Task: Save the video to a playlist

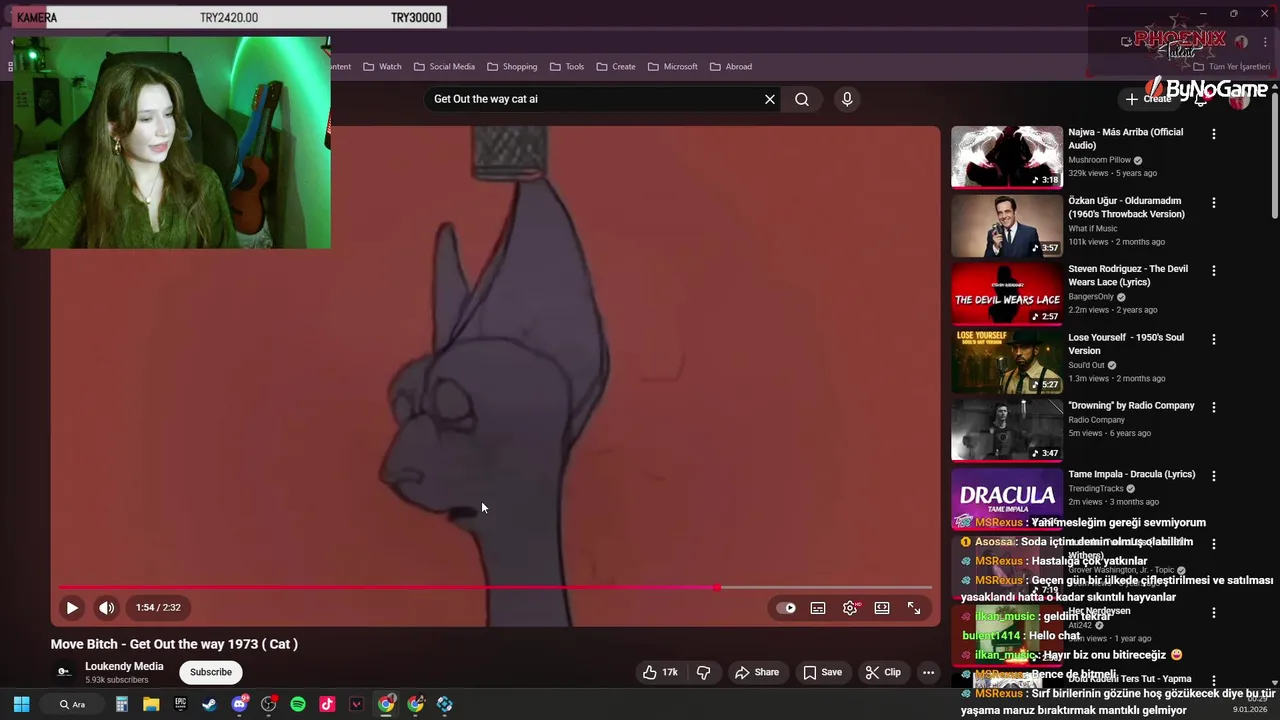Action: pyautogui.click(x=823, y=672)
